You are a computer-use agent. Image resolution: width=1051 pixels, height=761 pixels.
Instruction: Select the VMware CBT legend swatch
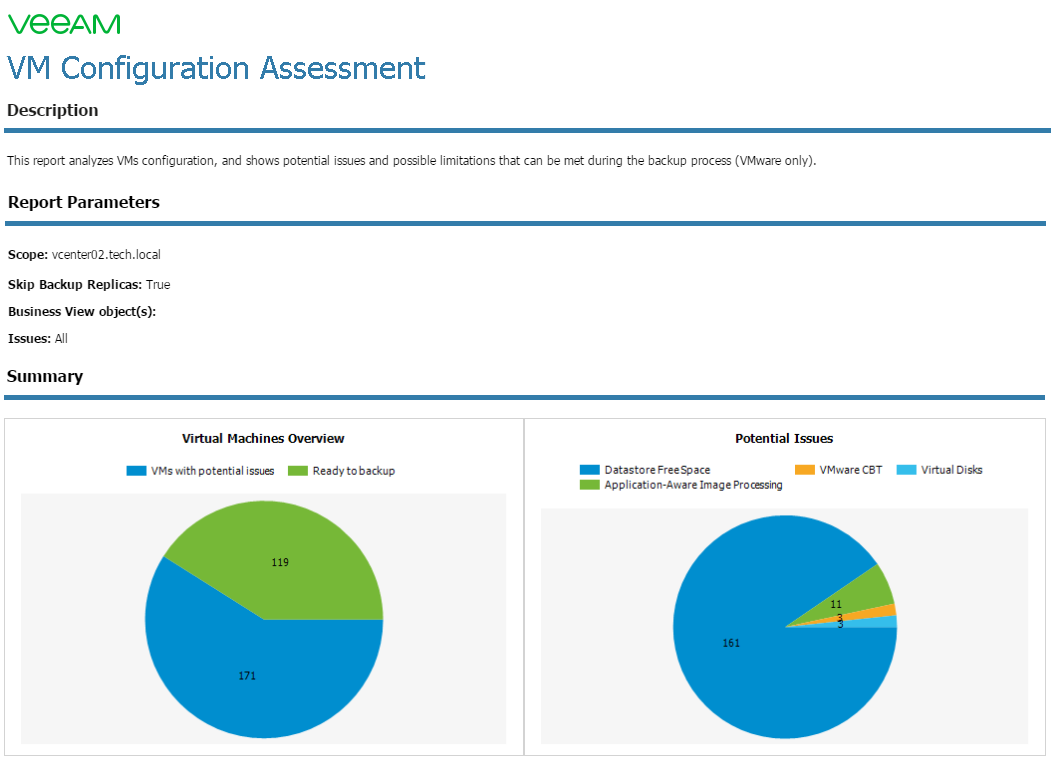804,469
